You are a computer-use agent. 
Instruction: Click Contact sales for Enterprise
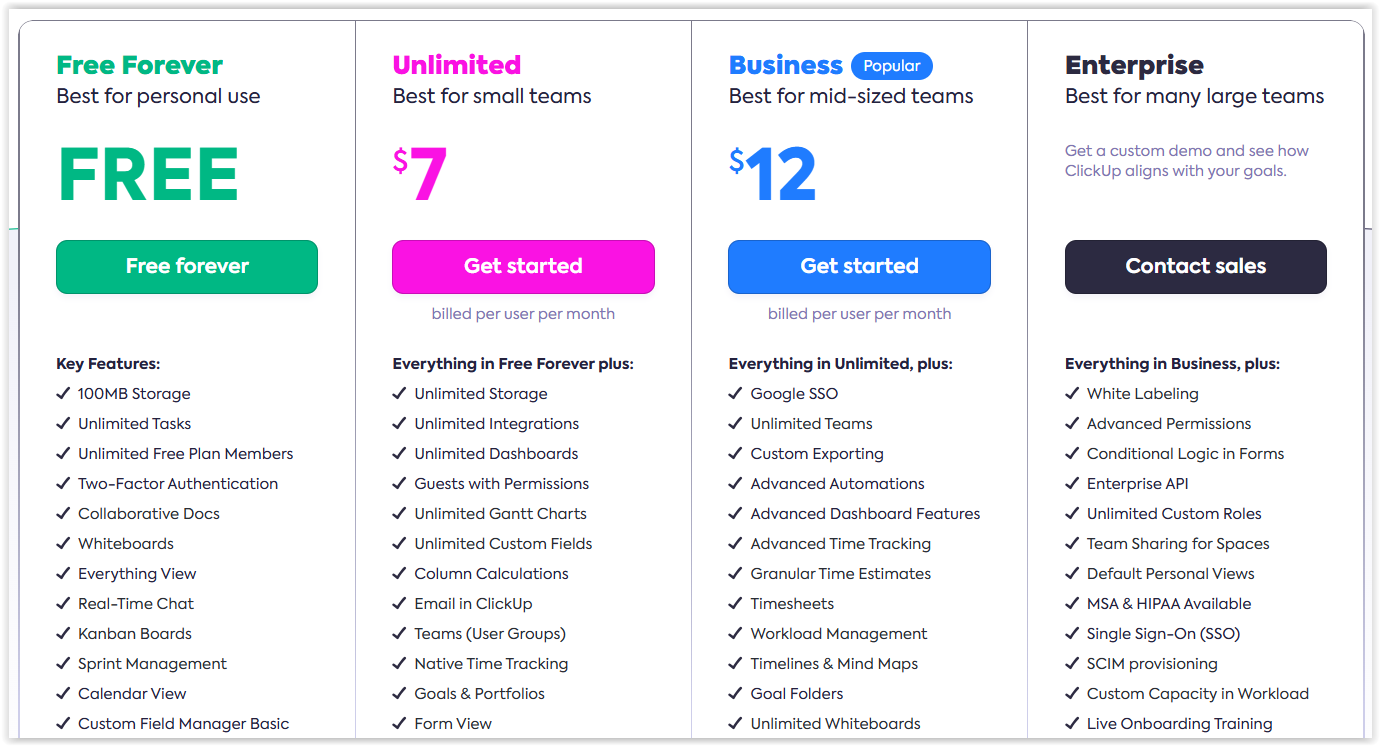pos(1195,266)
